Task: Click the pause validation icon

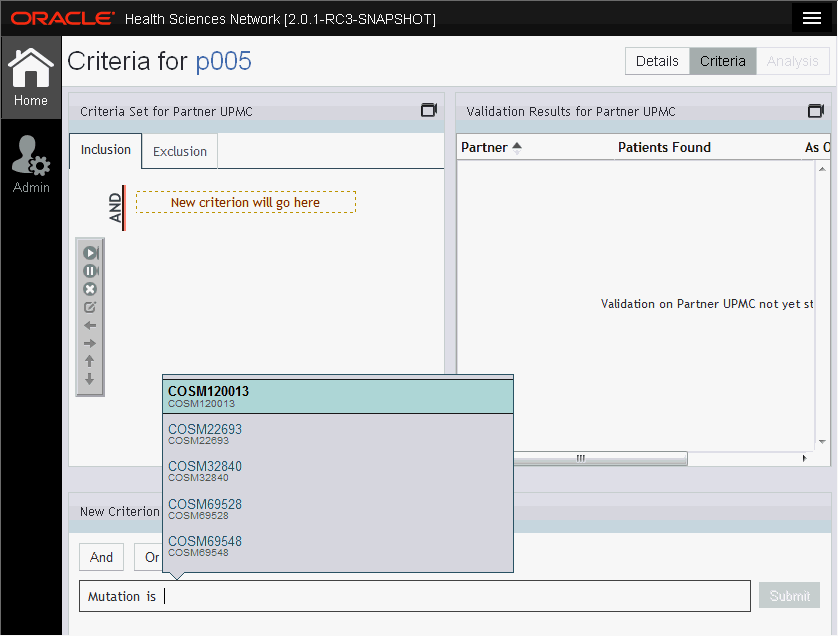Action: [x=90, y=271]
